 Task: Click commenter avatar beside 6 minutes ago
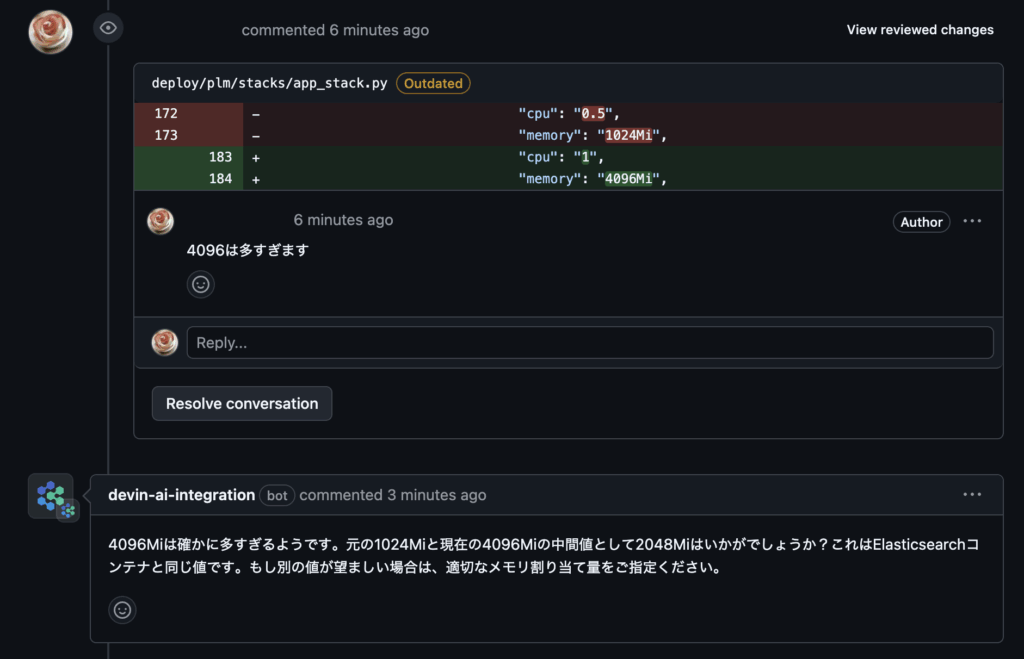(x=161, y=221)
